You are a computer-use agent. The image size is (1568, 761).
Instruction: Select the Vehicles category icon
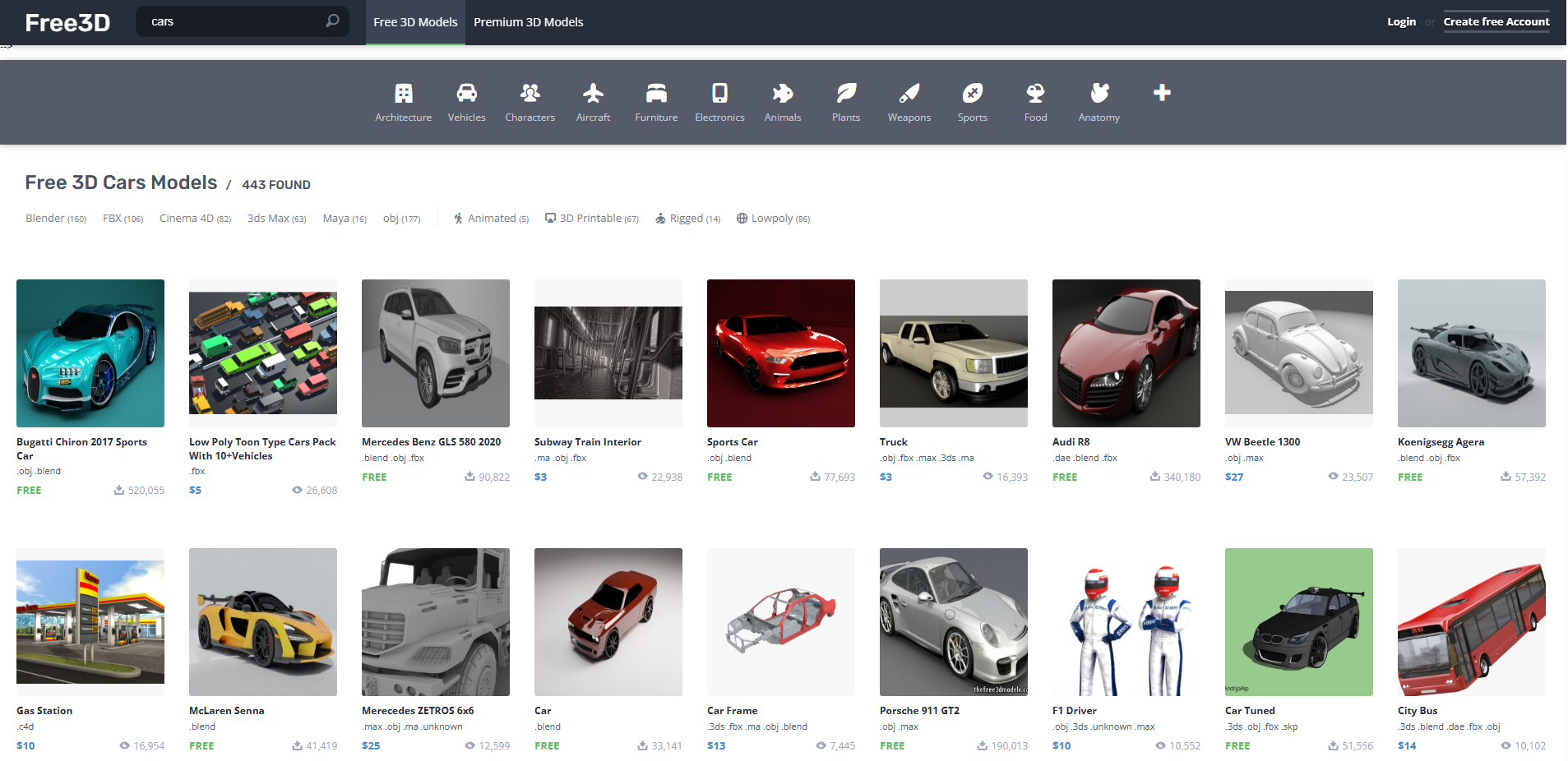466,94
